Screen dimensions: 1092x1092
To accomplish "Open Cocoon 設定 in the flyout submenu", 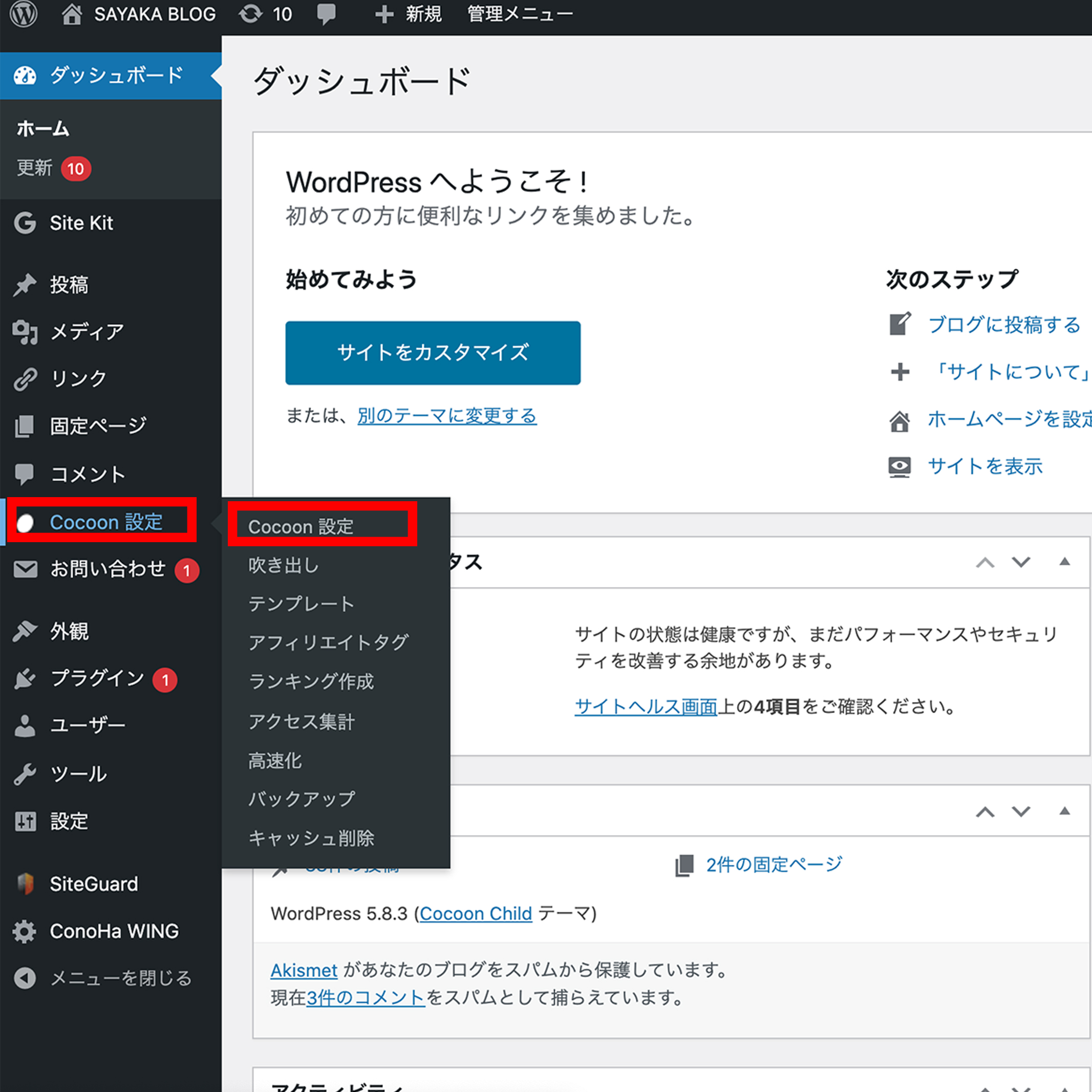I will click(300, 527).
